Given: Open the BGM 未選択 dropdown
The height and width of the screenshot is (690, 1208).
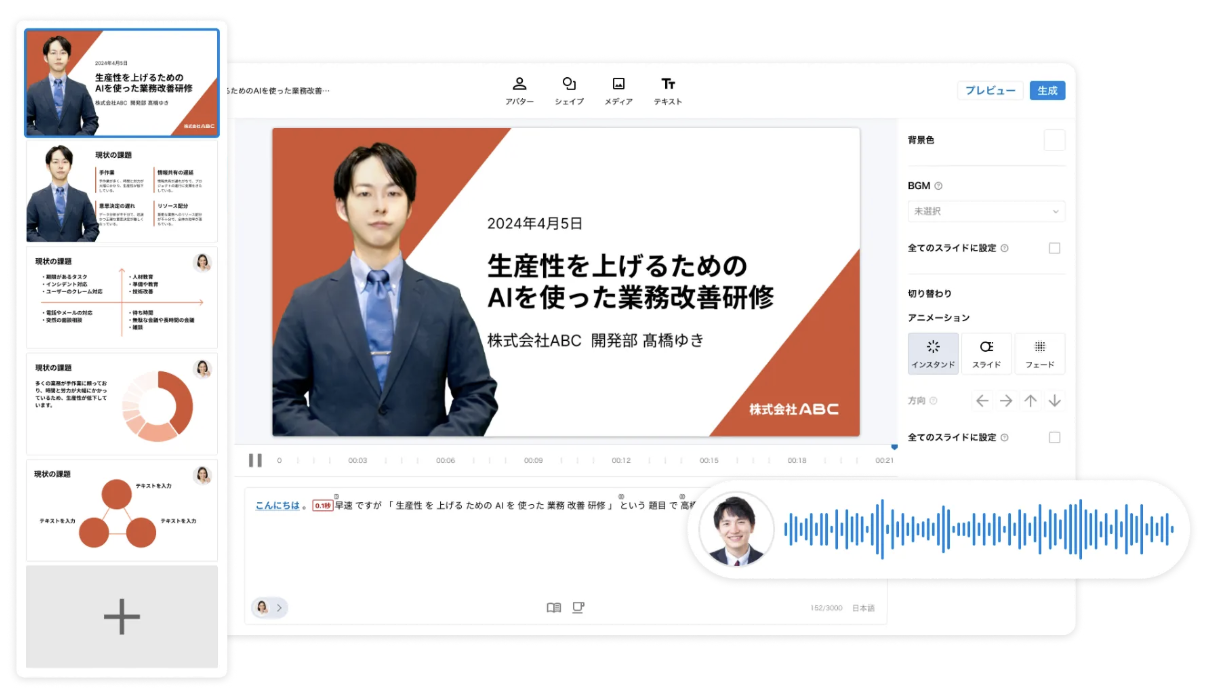Looking at the screenshot, I should 985,211.
